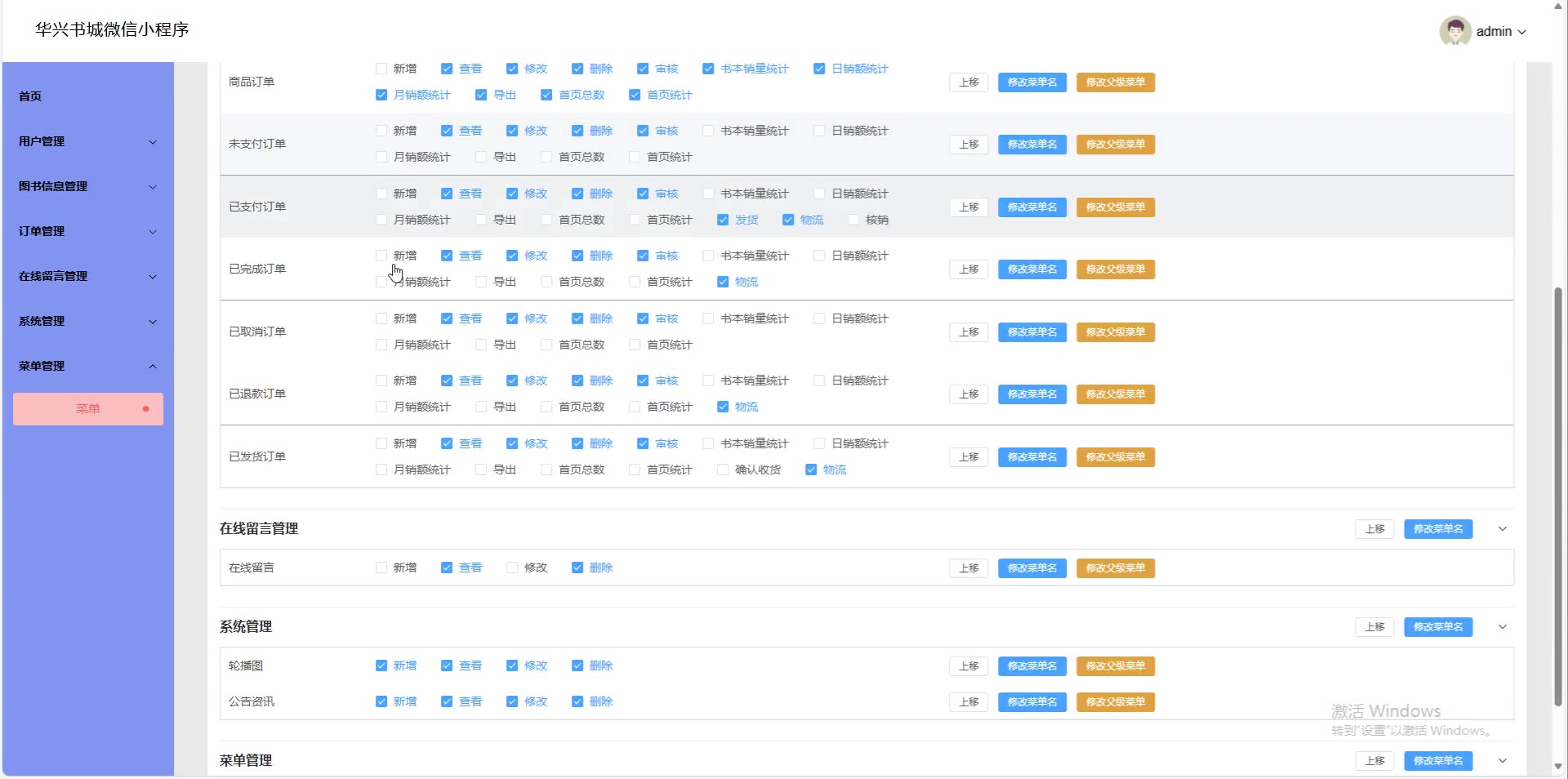Uncheck 查看 in the 已取消订单 row

447,318
